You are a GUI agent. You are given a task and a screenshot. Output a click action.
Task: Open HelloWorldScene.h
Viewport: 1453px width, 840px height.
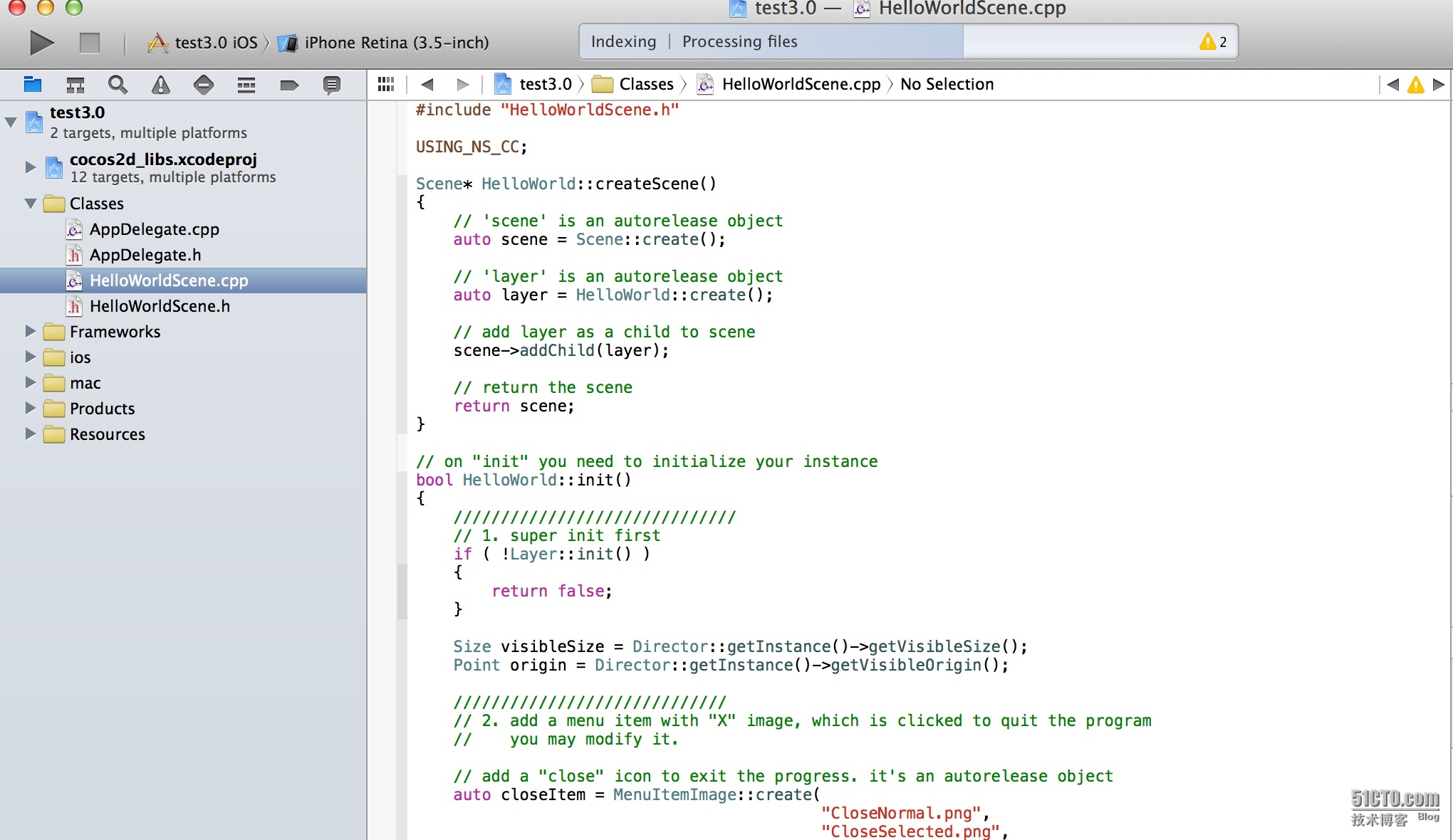(183, 306)
